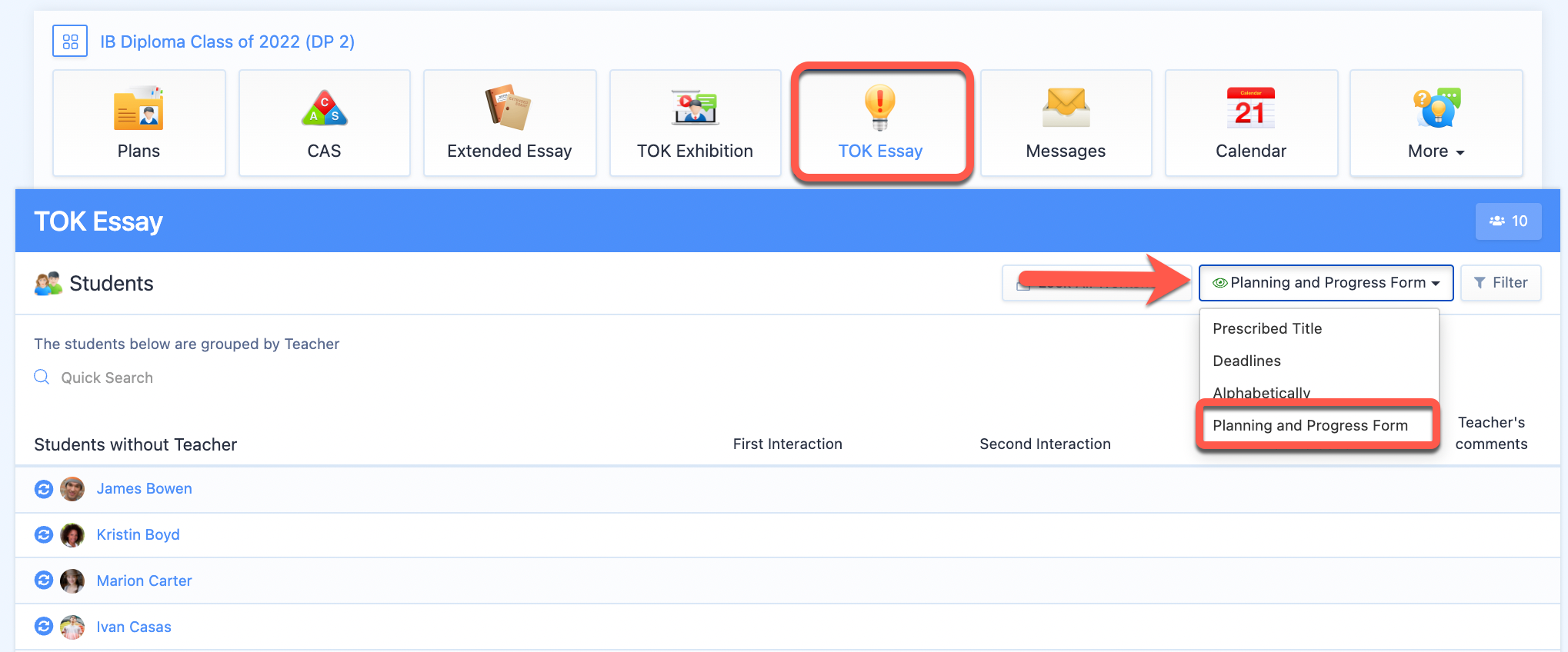Open the Messages envelope icon
Viewport: 1568px width, 652px height.
pyautogui.click(x=1066, y=108)
